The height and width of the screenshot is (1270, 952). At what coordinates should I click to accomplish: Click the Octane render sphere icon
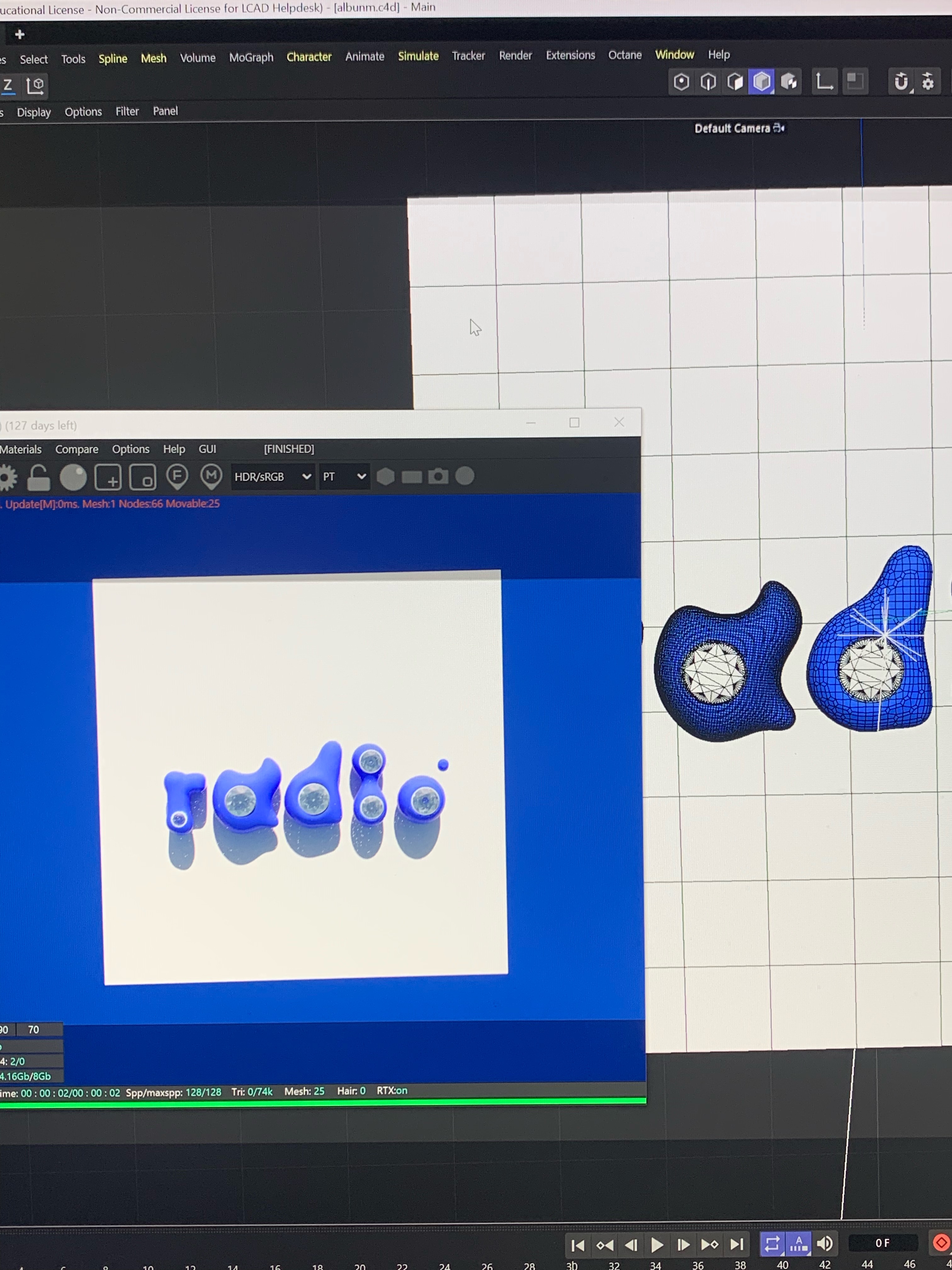coord(73,477)
